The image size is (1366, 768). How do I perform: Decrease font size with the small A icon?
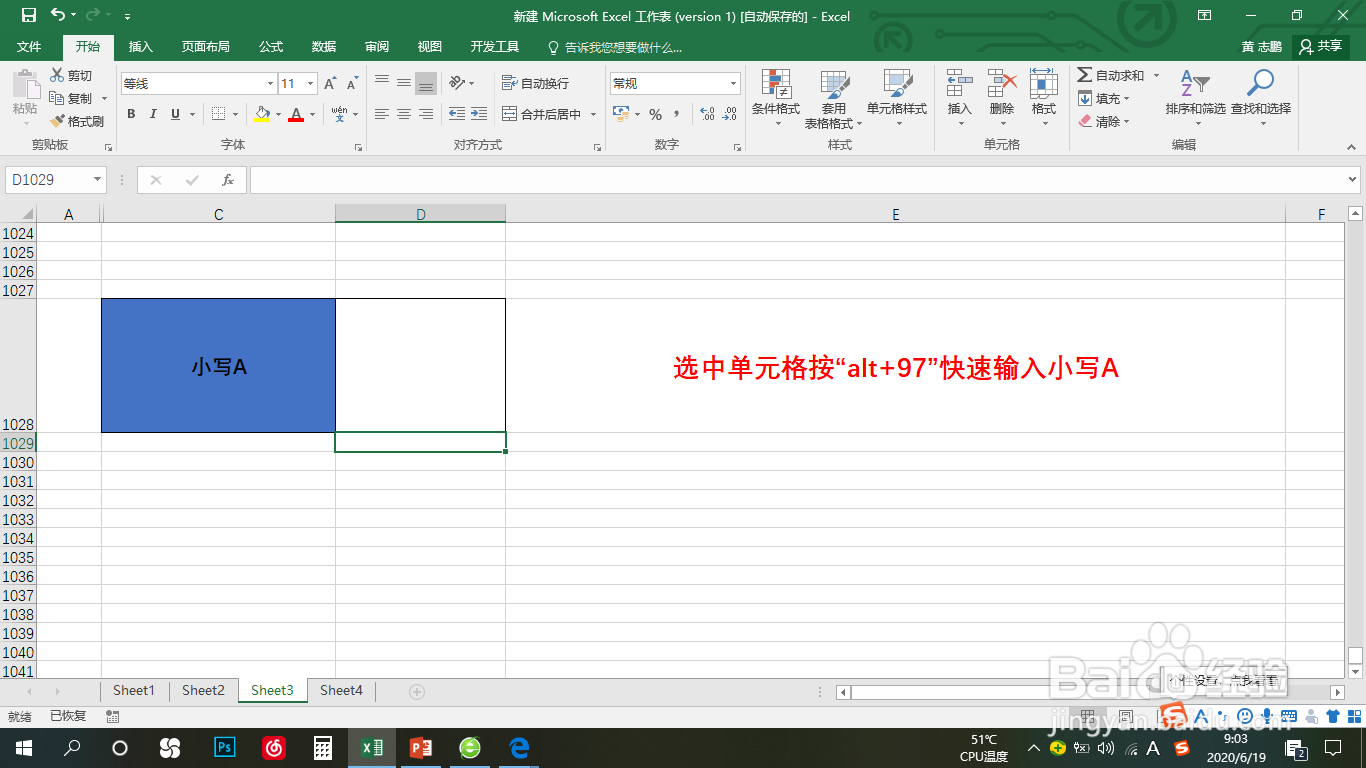[352, 84]
